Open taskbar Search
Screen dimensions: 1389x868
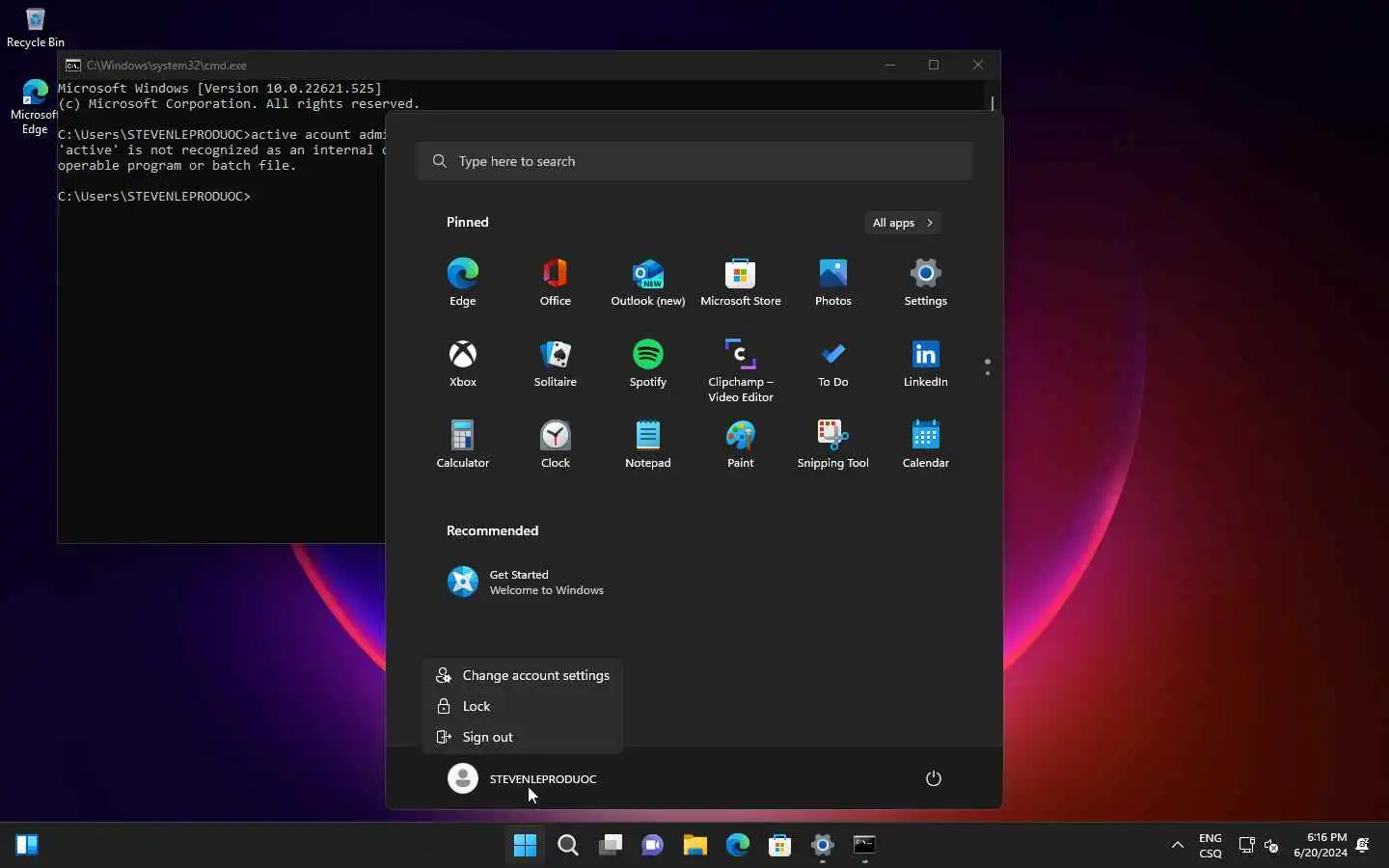(569, 846)
